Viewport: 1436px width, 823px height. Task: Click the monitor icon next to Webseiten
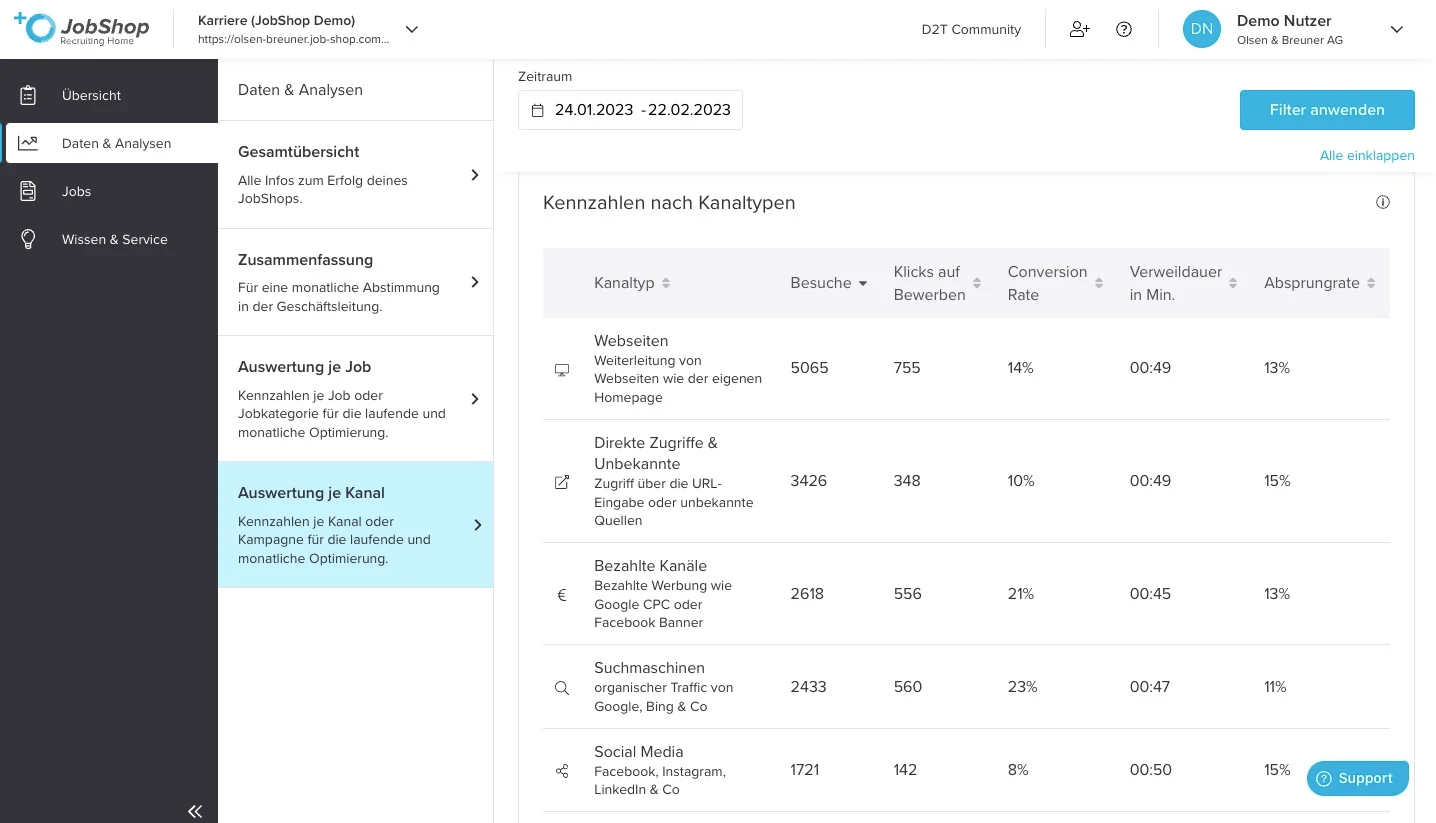(x=561, y=369)
